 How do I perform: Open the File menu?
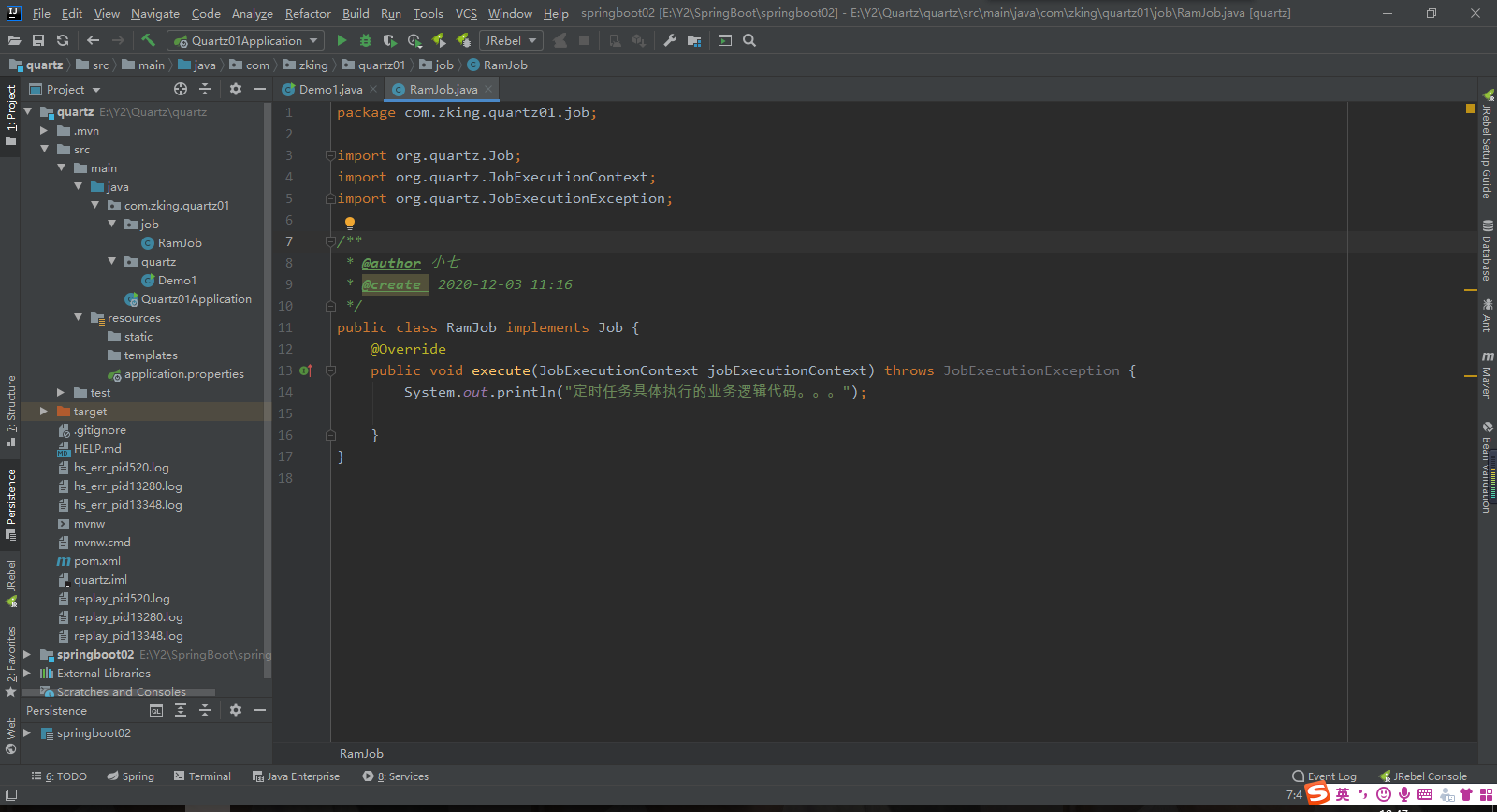[x=41, y=13]
